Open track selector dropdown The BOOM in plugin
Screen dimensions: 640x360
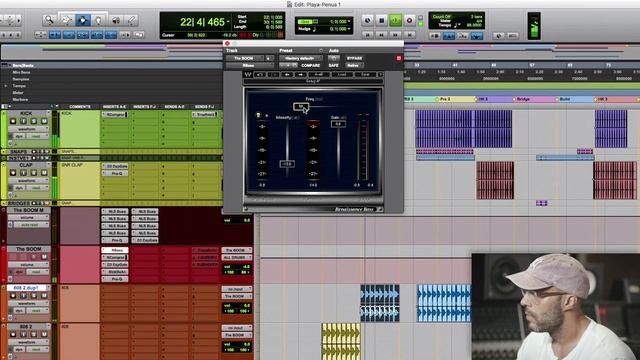coord(245,58)
